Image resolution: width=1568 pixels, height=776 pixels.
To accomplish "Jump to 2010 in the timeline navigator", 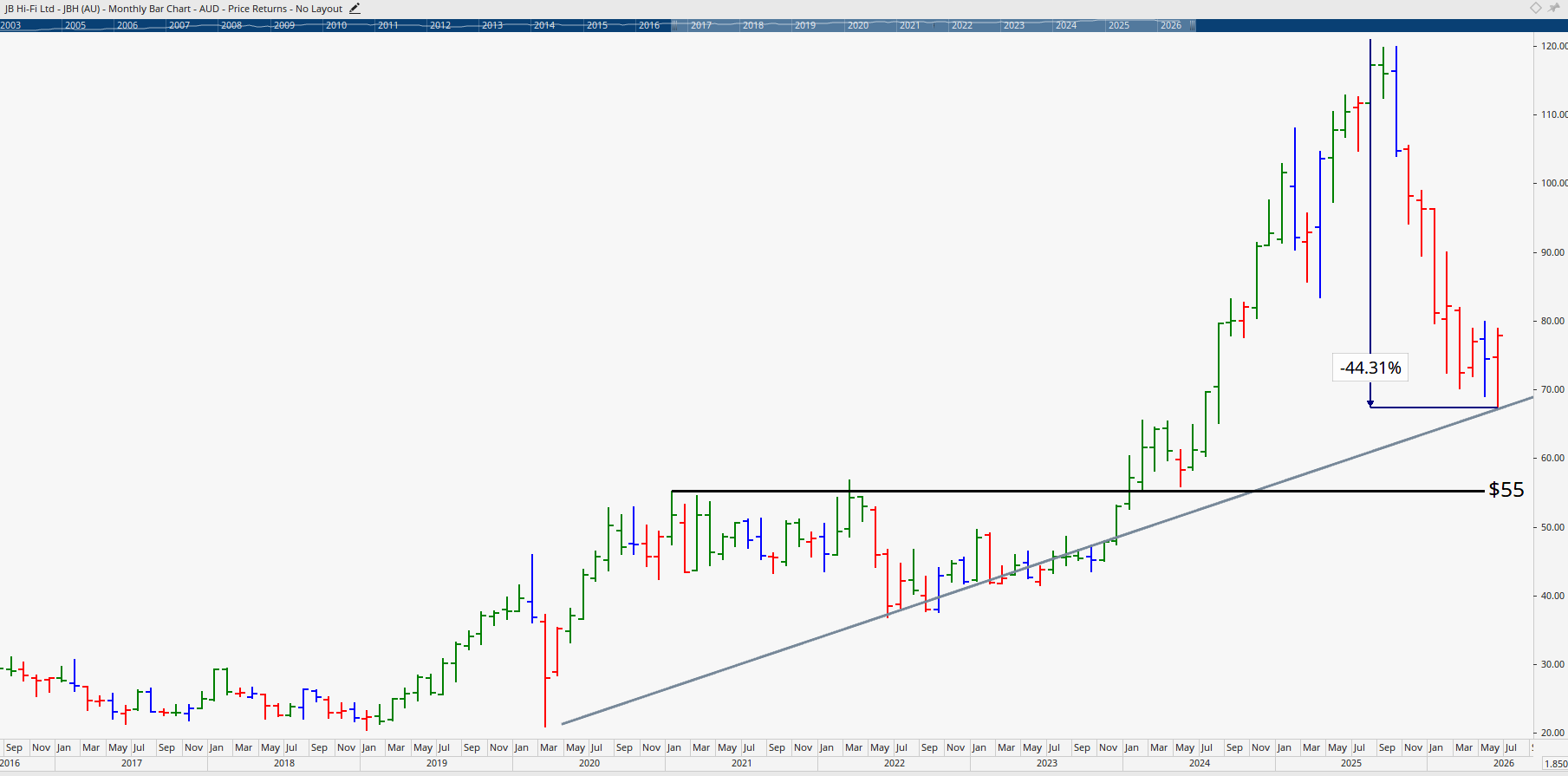I will (336, 25).
